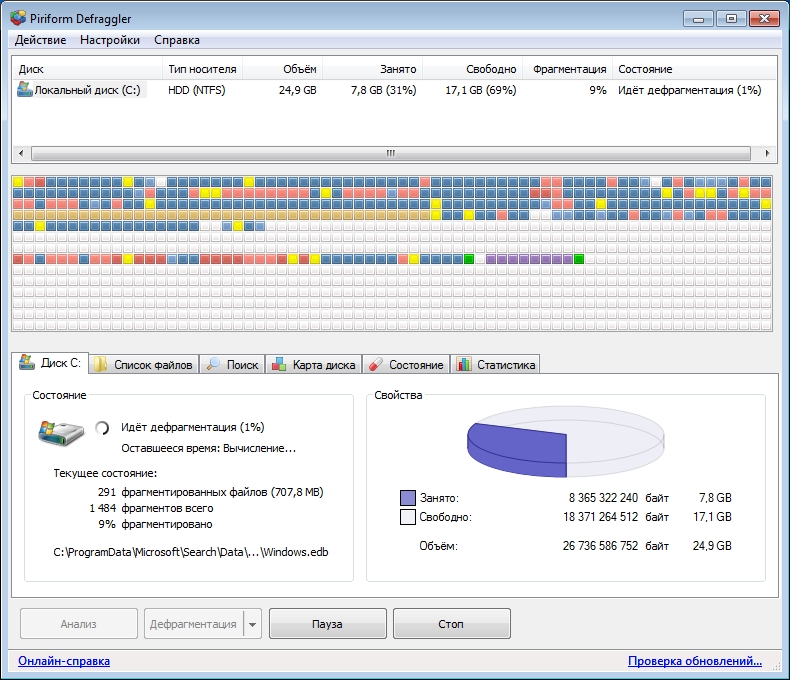
Task: Open the Дефрагментация button dropdown arrow
Action: [252, 624]
